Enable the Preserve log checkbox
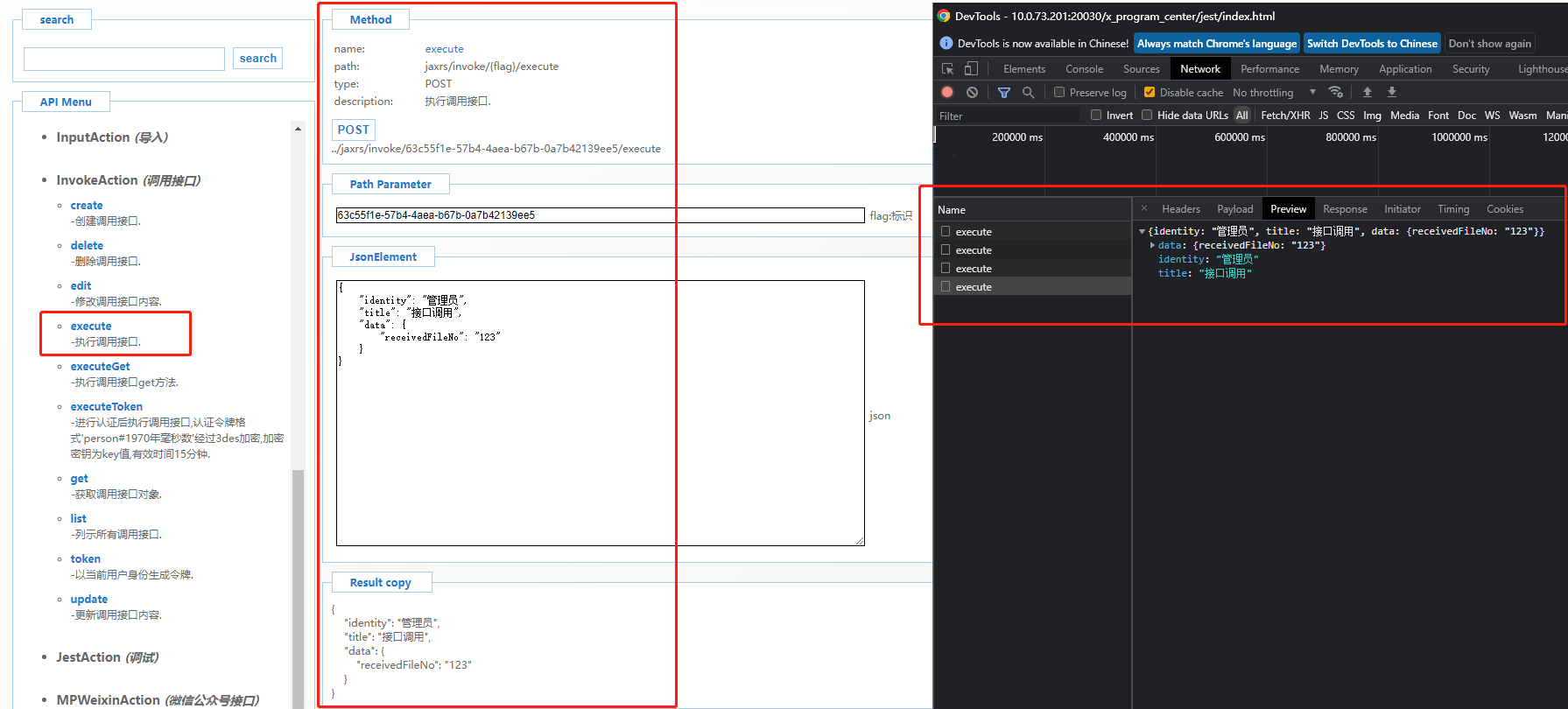Screen dimensions: 1568x709 1059,92
